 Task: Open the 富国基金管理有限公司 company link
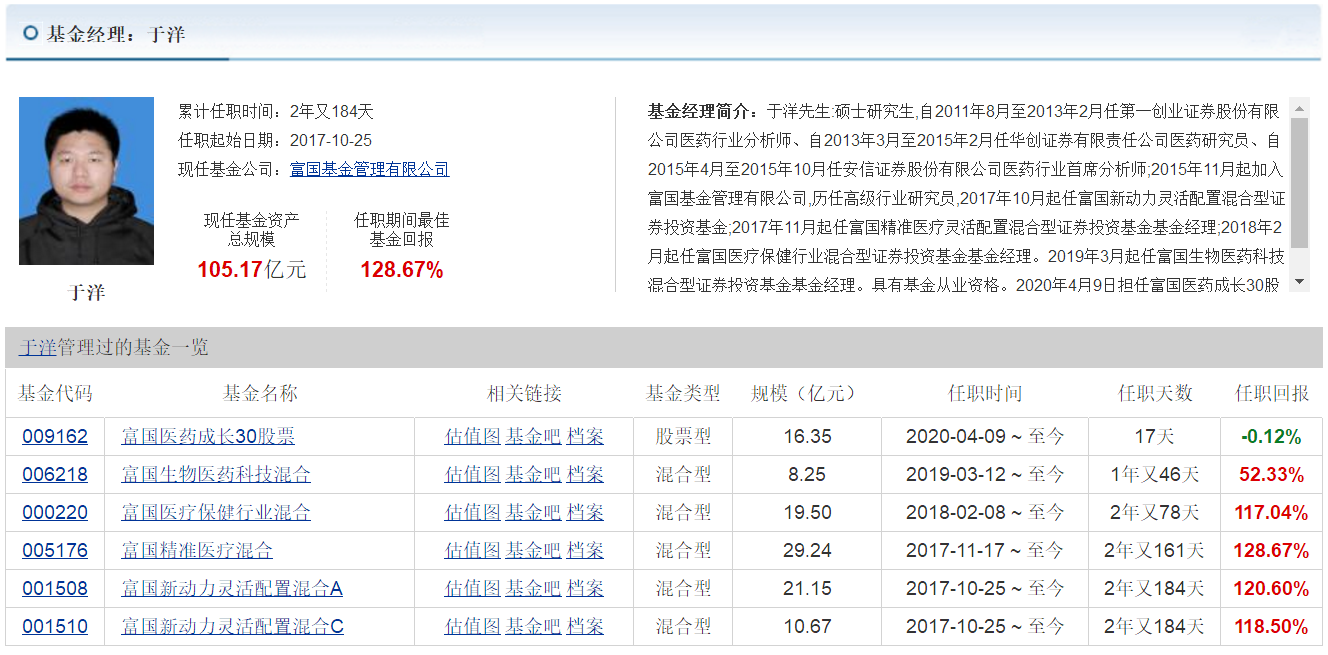point(369,169)
